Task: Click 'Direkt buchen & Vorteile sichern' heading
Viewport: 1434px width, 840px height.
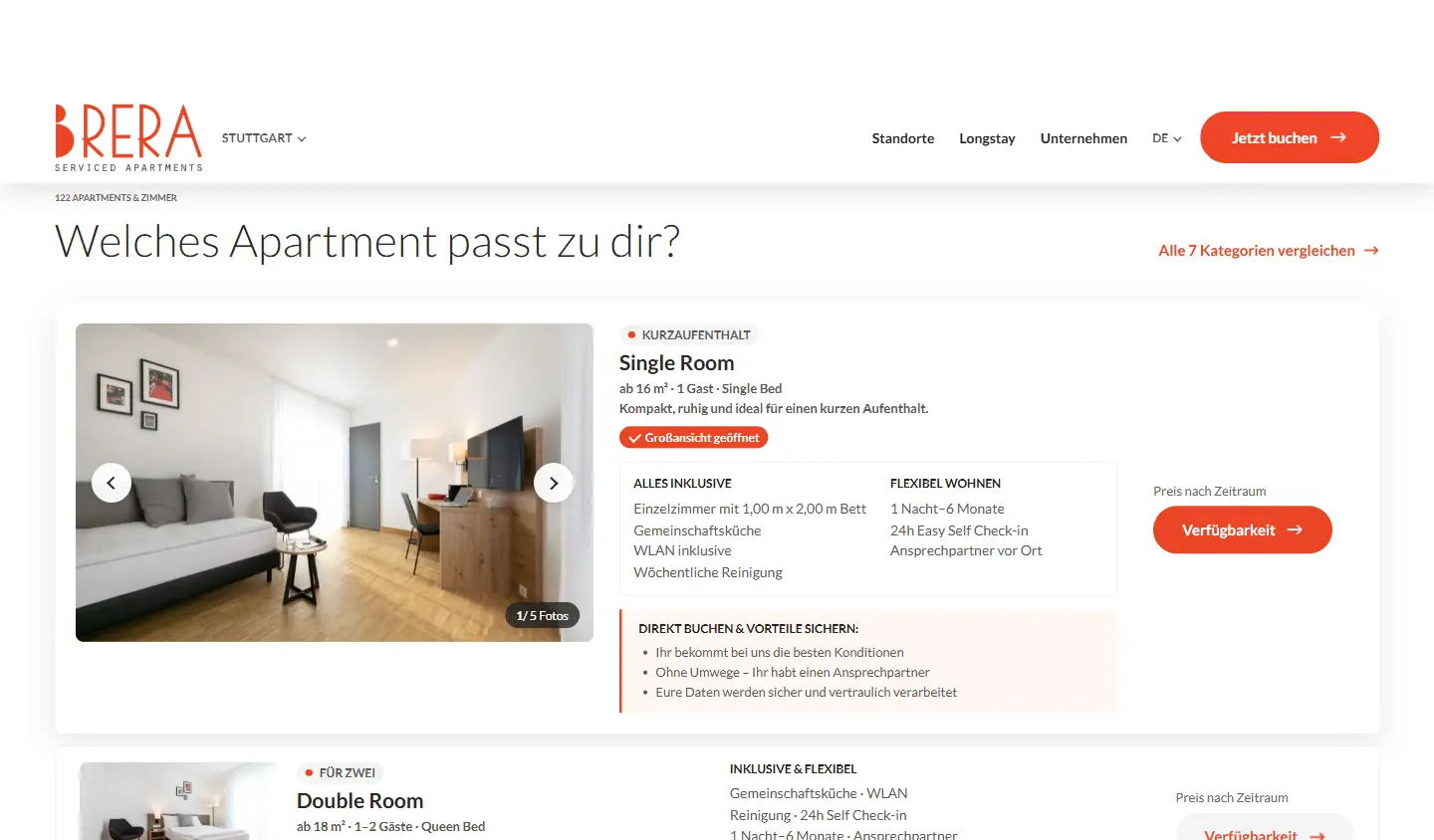Action: tap(748, 629)
